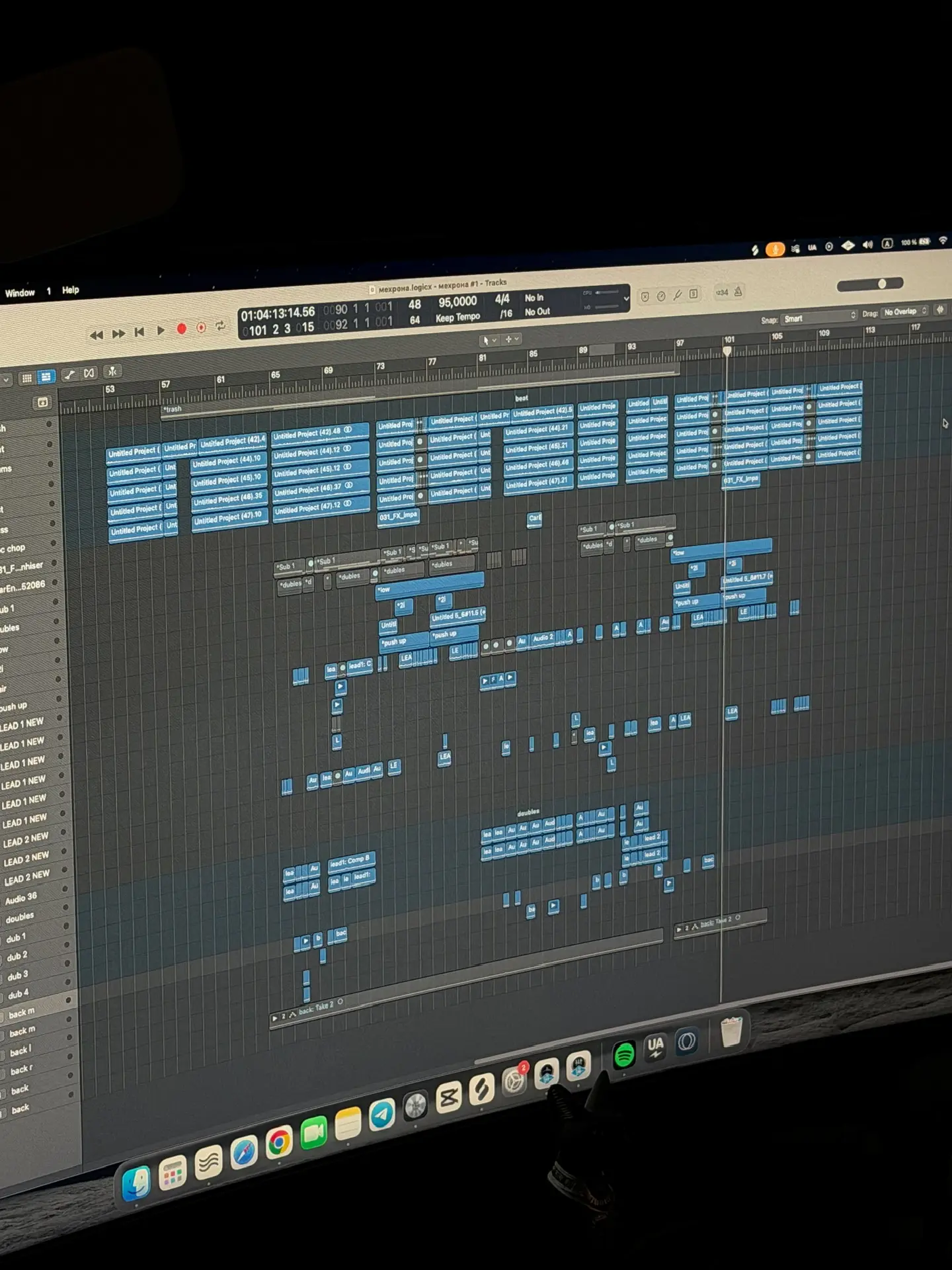Image resolution: width=952 pixels, height=1270 pixels.
Task: Toggle the Flex view button
Action: click(x=90, y=374)
